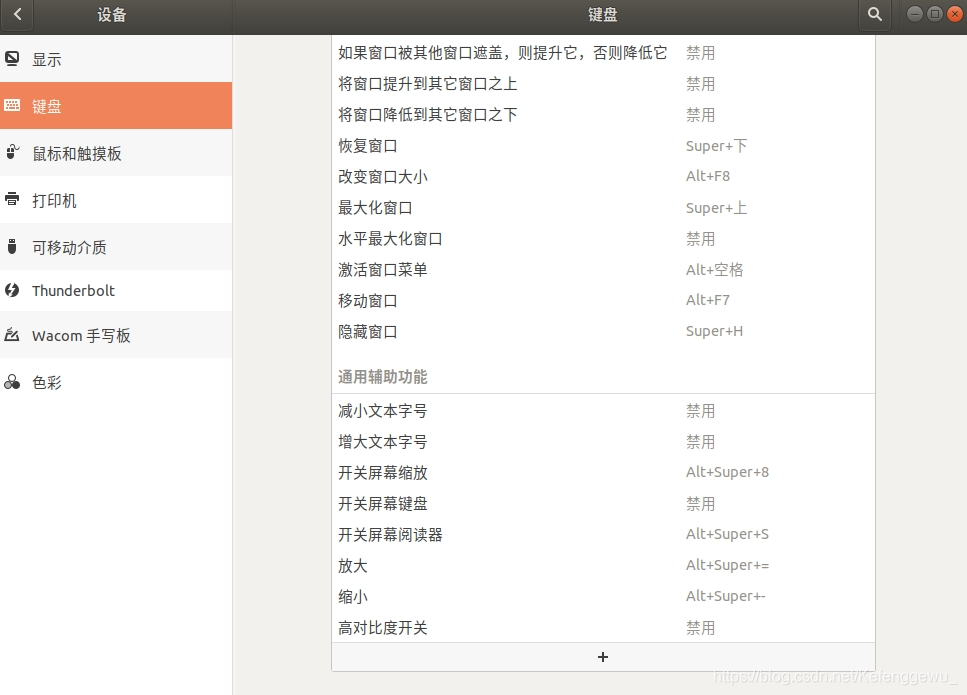Select the 开关屏幕键盘 shortcut row
The image size is (967, 695).
(x=603, y=503)
